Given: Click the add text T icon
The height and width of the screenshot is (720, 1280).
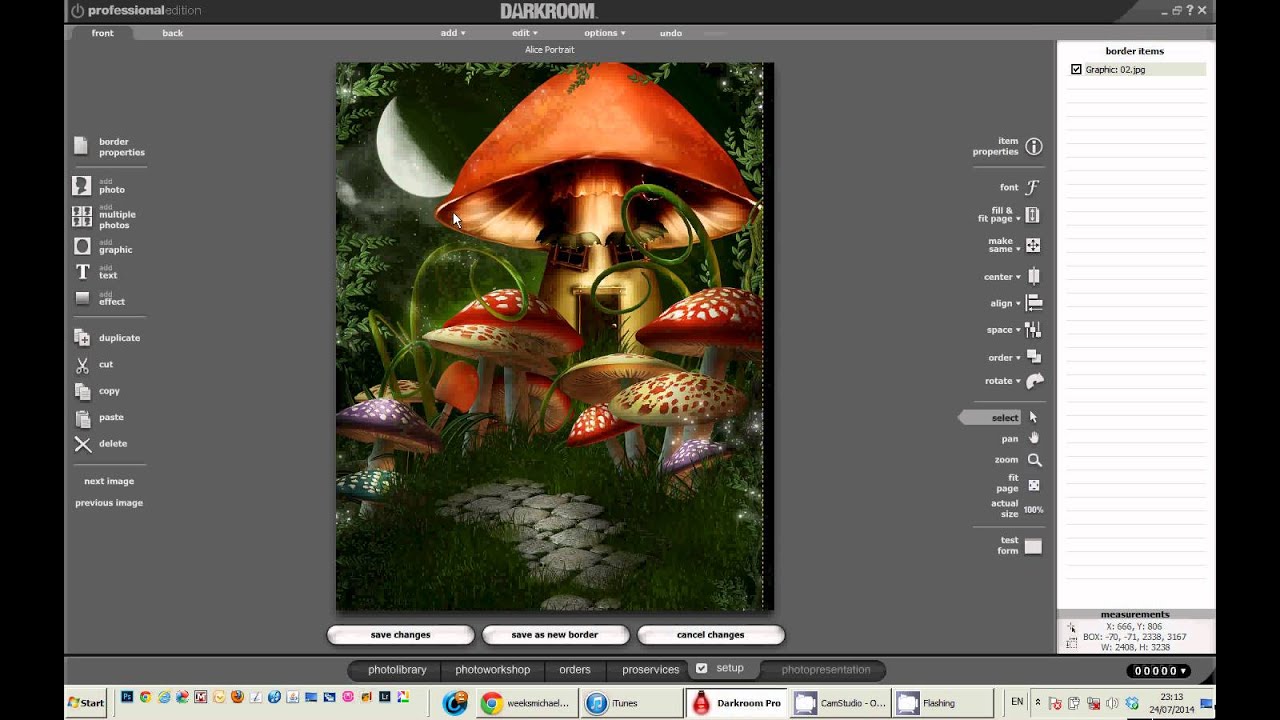Looking at the screenshot, I should 82,272.
